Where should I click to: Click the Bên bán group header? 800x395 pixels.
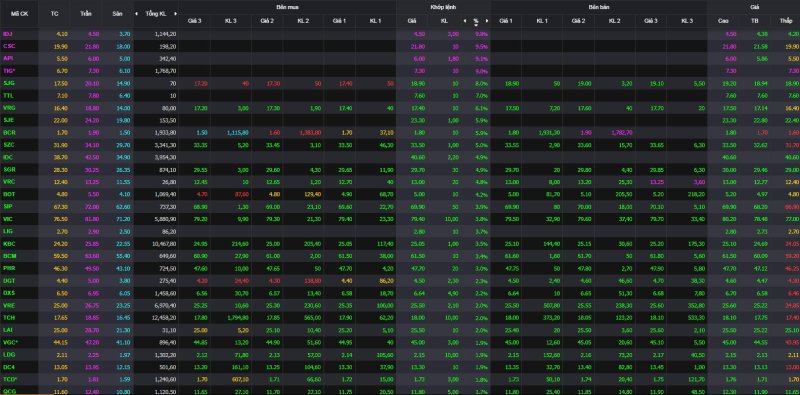click(599, 7)
